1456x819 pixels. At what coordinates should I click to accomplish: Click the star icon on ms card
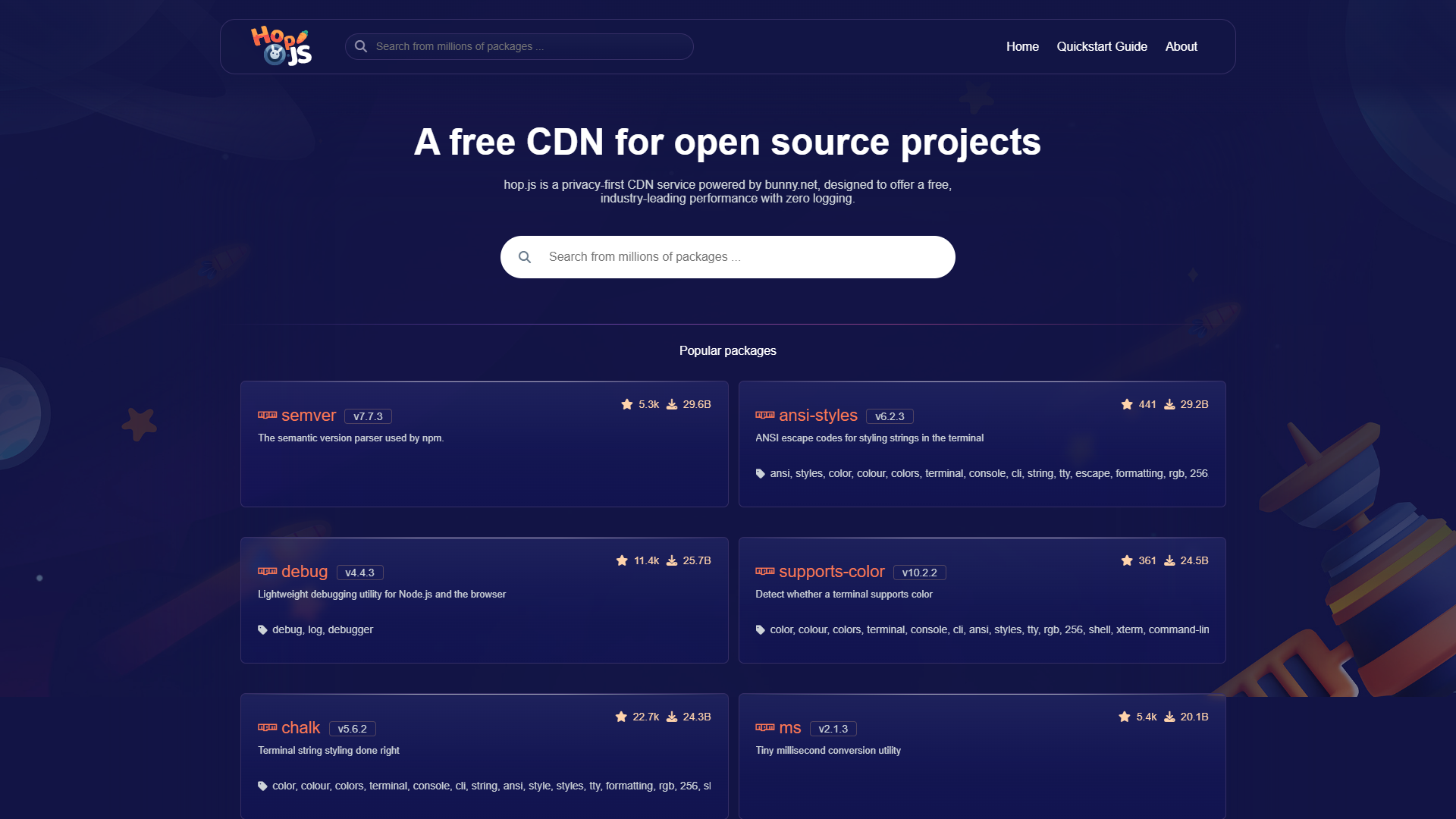1124,717
